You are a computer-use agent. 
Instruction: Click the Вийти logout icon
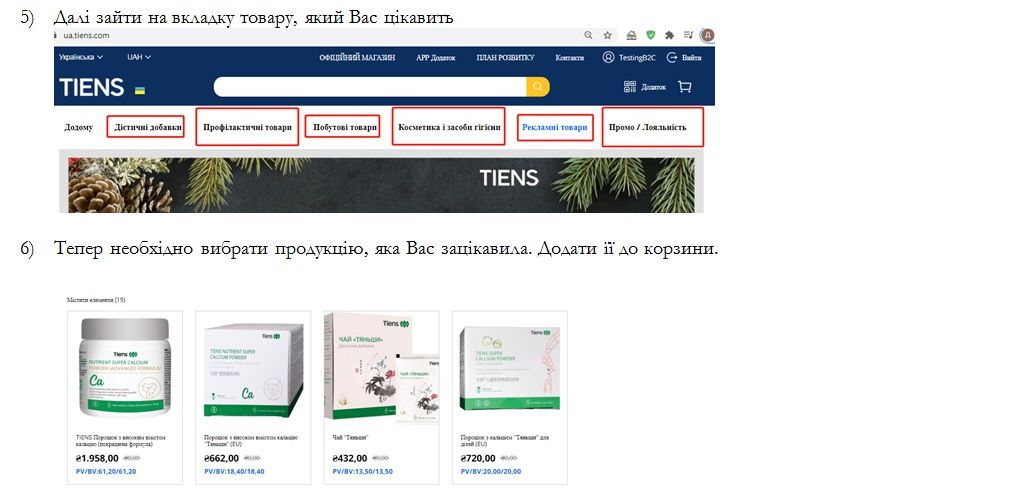click(x=672, y=57)
